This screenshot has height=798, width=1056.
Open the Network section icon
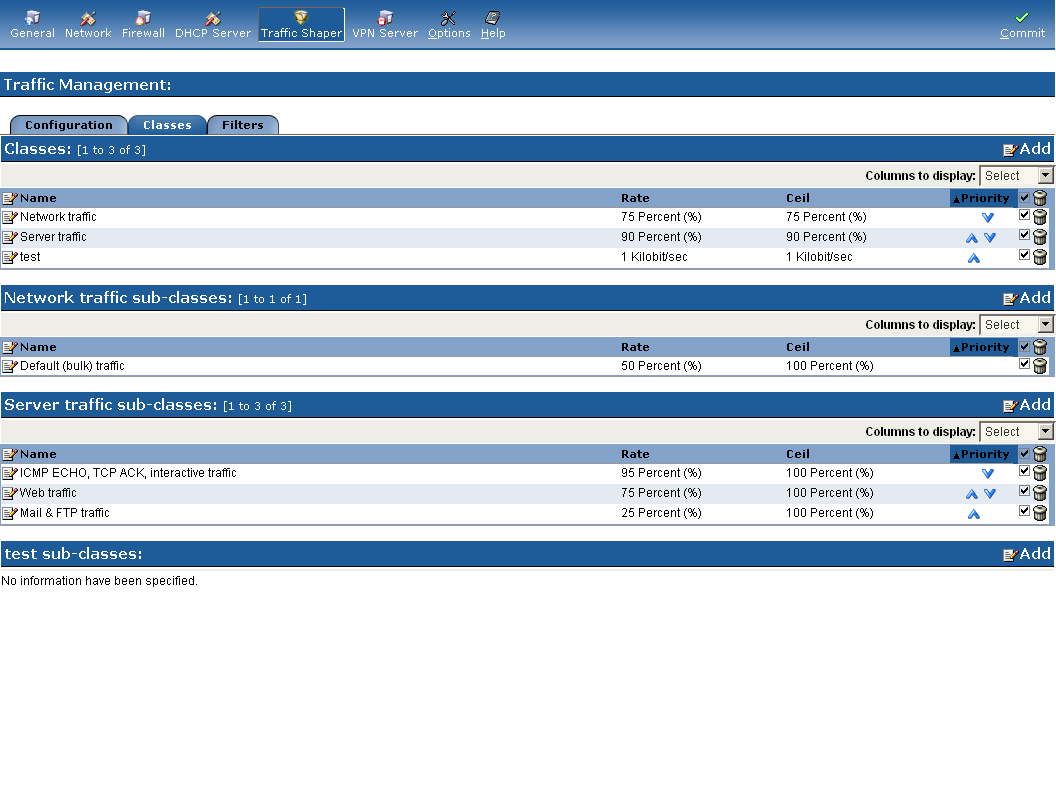(88, 18)
